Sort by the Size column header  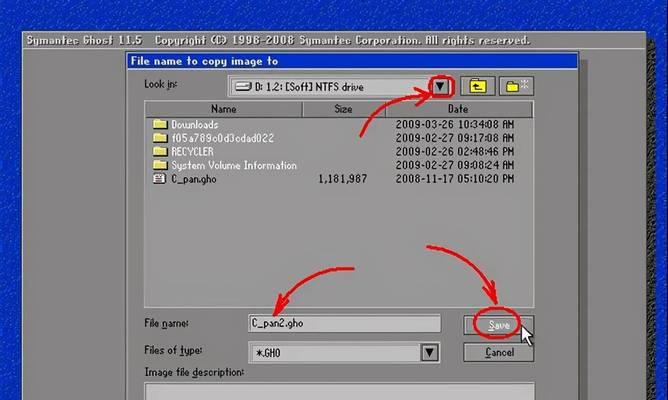(x=343, y=109)
